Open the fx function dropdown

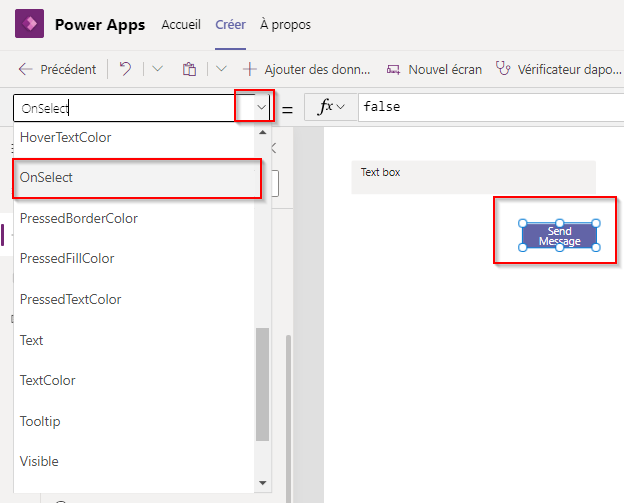331,107
